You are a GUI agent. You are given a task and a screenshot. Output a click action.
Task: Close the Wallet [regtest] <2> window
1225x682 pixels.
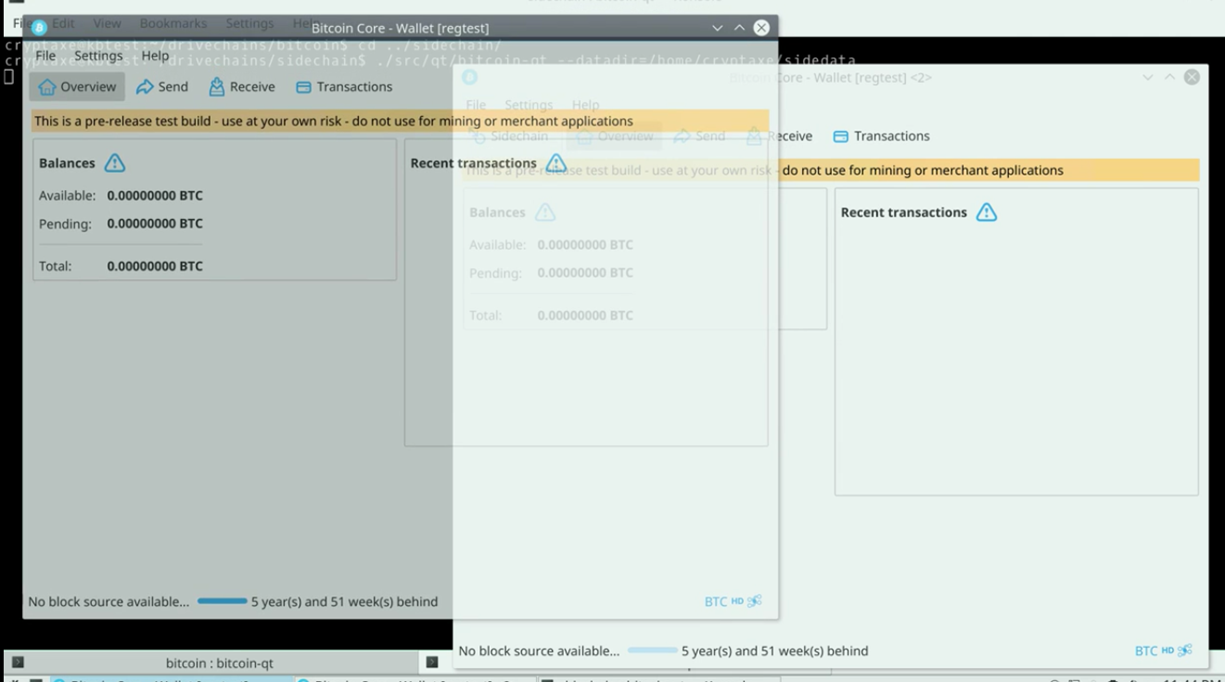(1192, 77)
